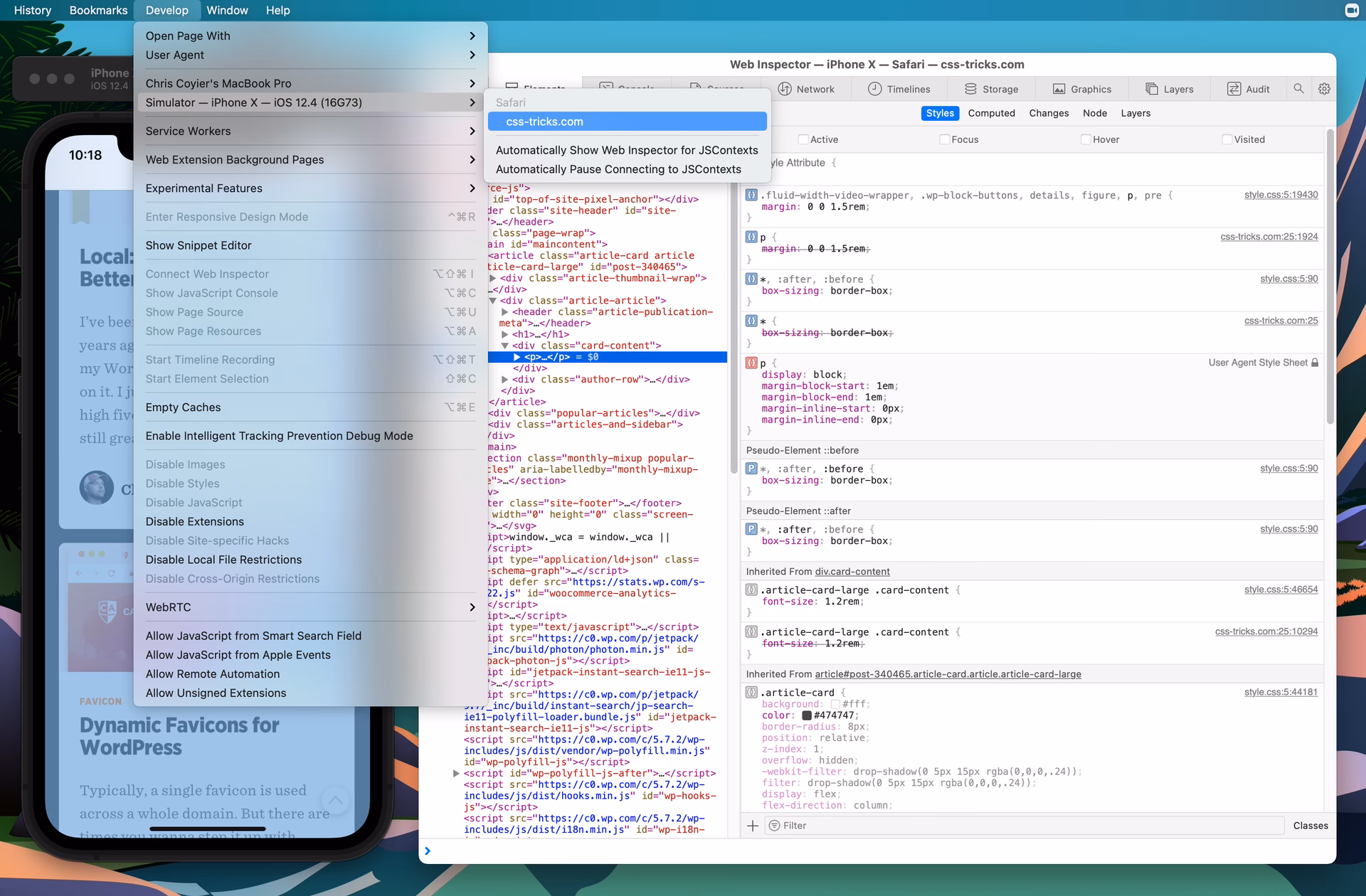Switch to the Graphics panel in Web Inspector

[x=1082, y=89]
